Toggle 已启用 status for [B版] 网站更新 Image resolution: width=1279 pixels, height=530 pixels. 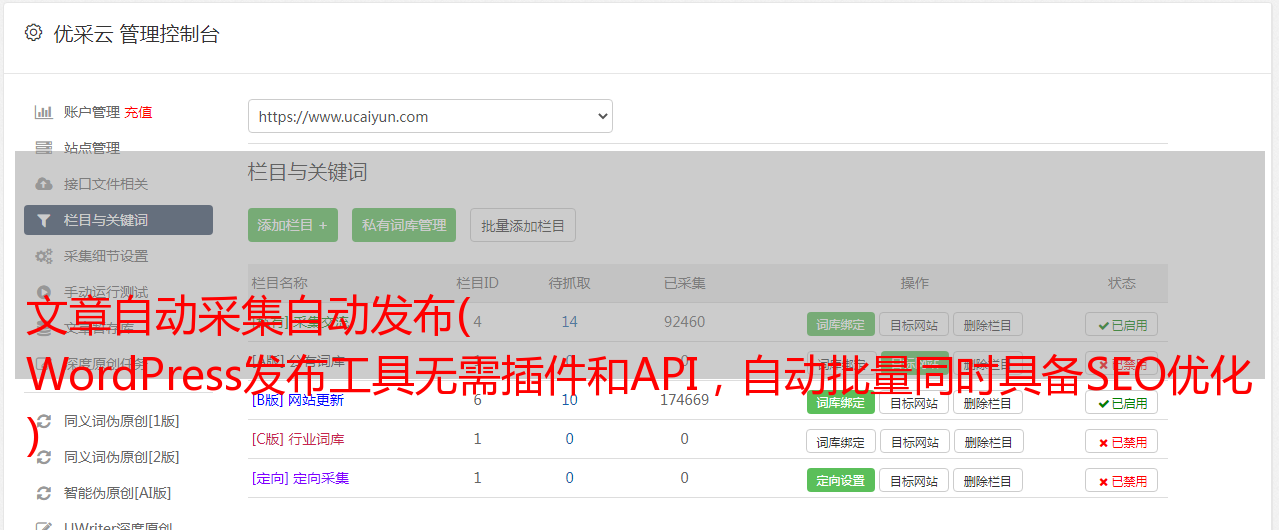click(x=1121, y=402)
